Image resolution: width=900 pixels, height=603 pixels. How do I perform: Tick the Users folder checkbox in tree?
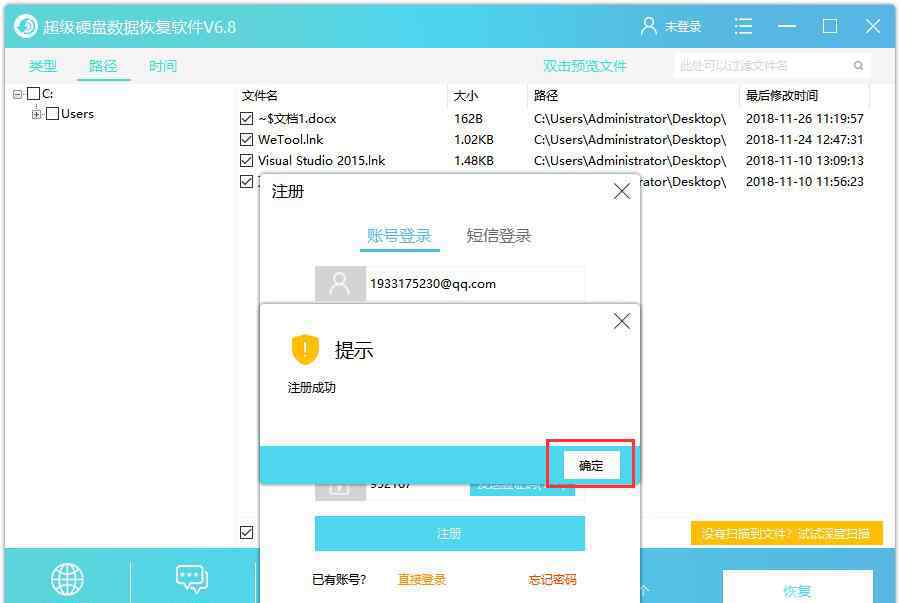point(52,114)
